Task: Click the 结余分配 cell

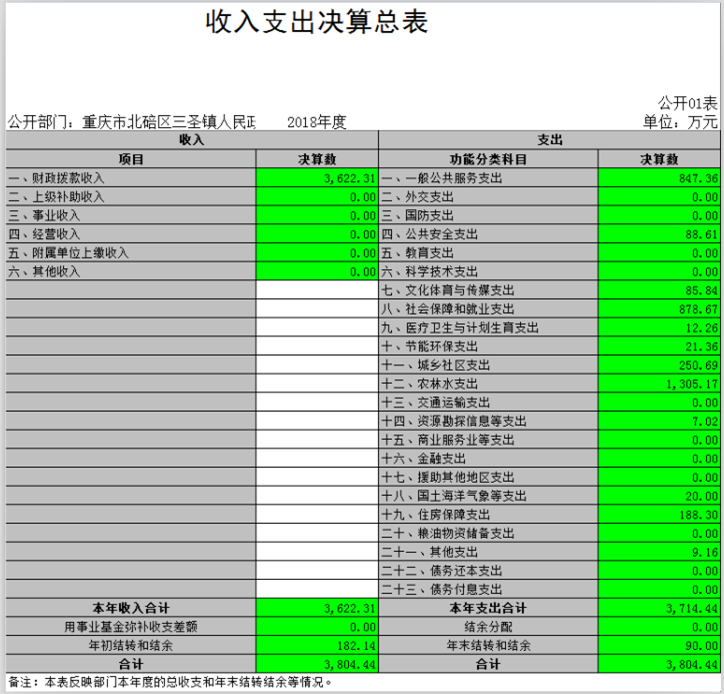Action: tap(488, 627)
